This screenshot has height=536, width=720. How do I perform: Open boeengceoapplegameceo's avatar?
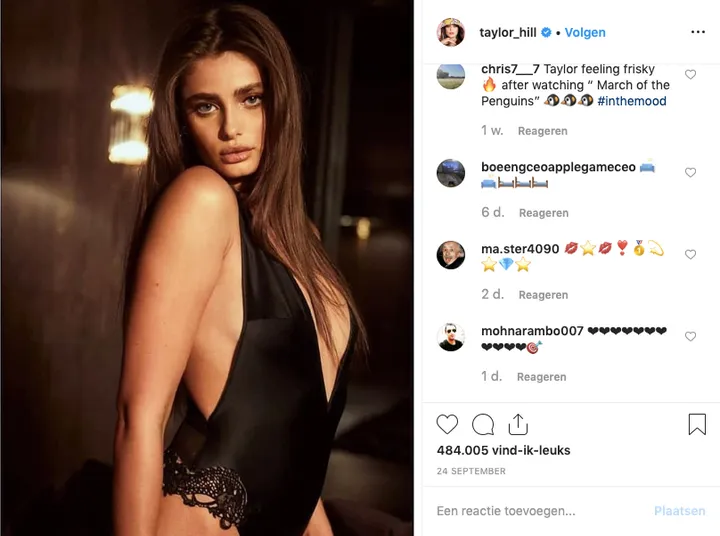(450, 173)
